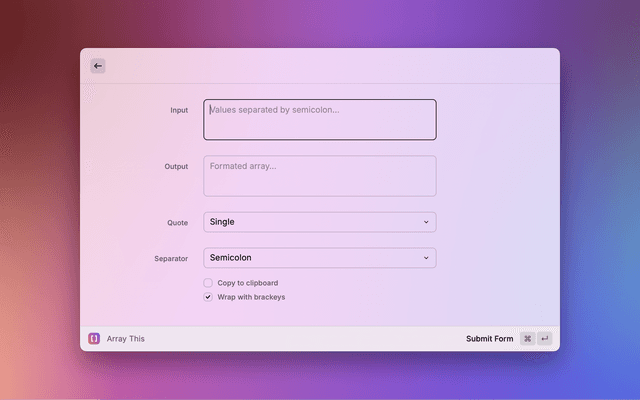Image resolution: width=640 pixels, height=400 pixels.
Task: Open the Quote dropdown showing Single
Action: [x=319, y=222]
